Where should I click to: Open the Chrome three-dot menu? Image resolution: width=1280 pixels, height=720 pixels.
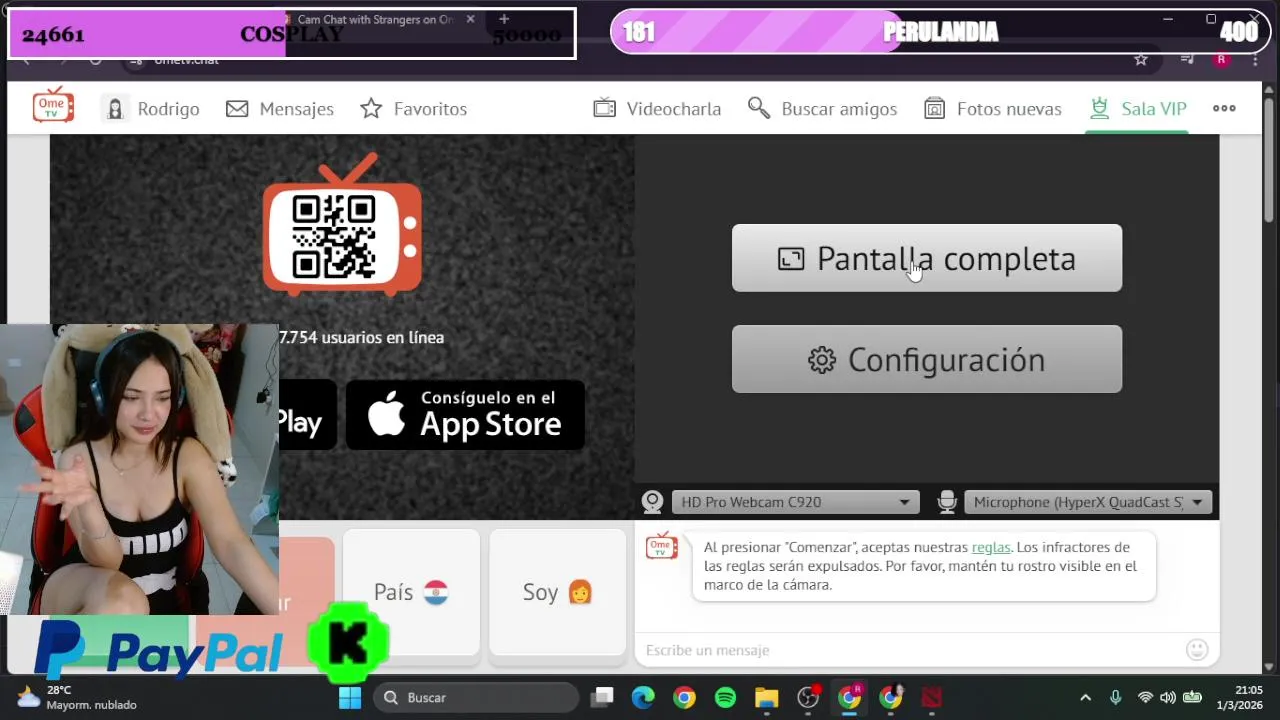tap(1255, 59)
